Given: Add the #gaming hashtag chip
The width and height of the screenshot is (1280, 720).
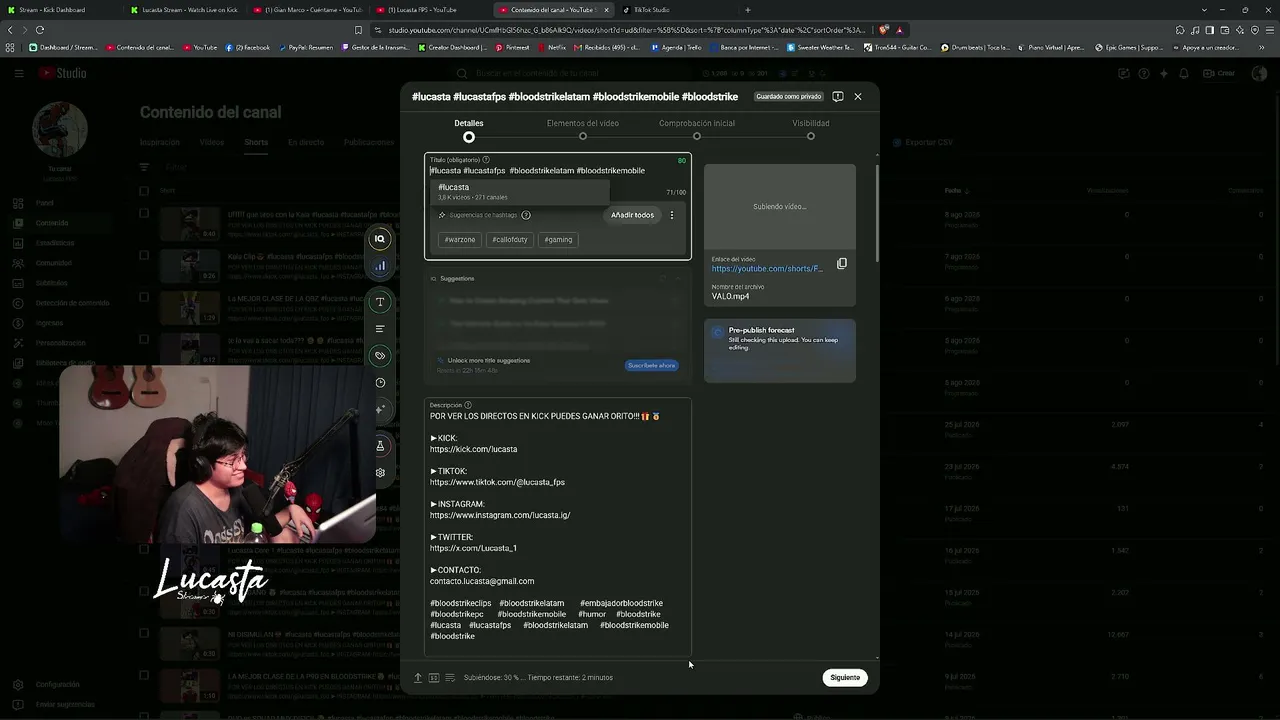Looking at the screenshot, I should point(559,240).
